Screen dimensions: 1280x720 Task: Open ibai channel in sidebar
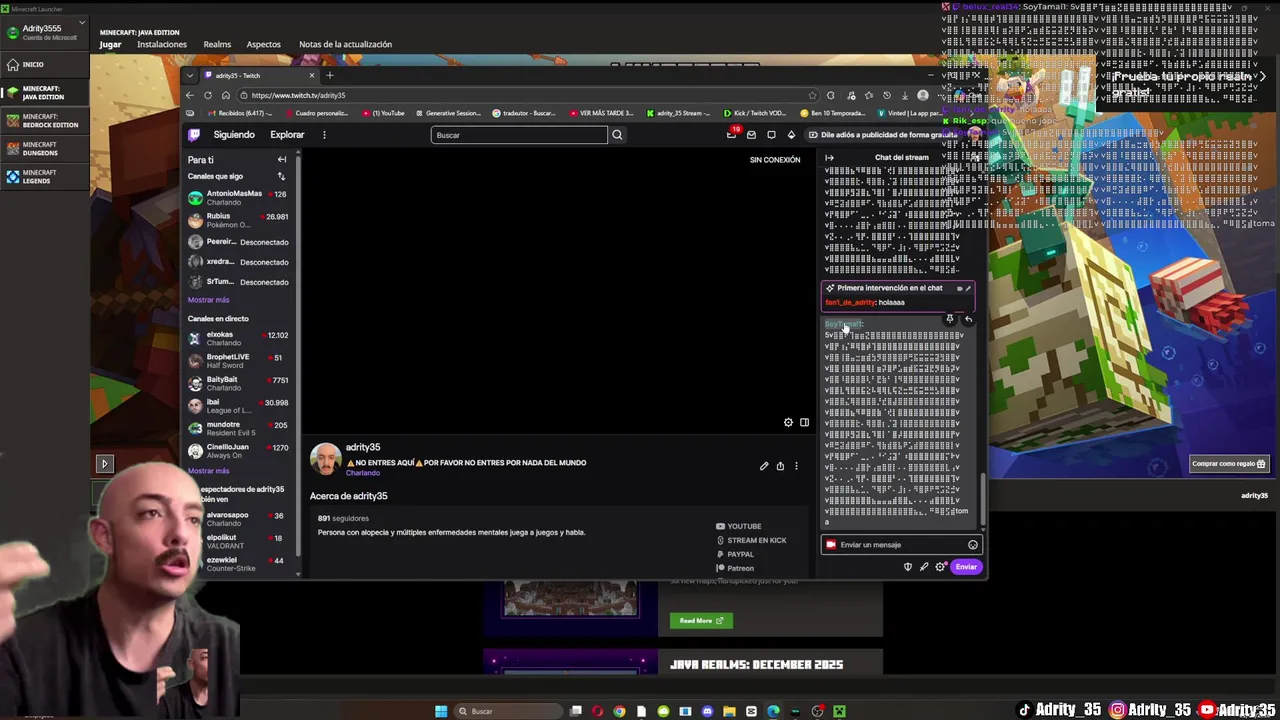pos(239,406)
